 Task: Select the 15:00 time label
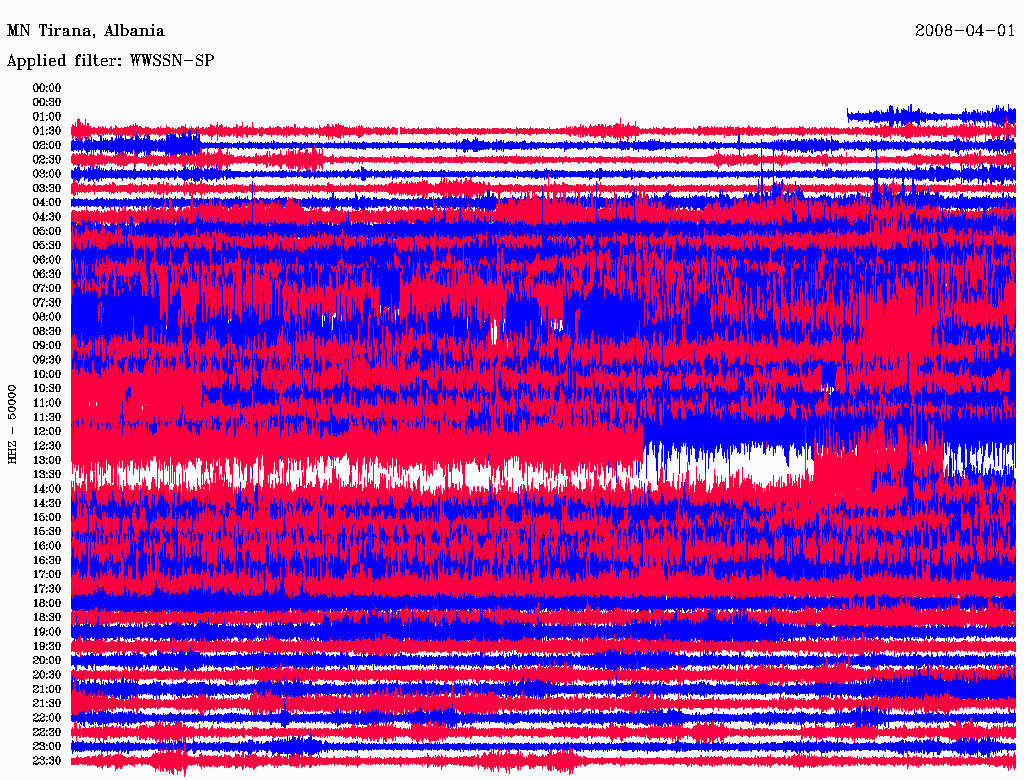[x=46, y=517]
